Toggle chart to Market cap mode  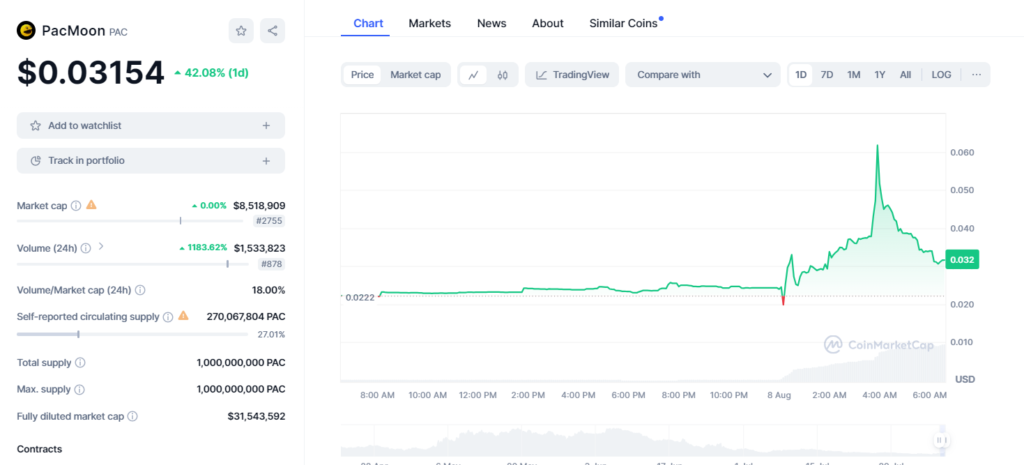[415, 75]
